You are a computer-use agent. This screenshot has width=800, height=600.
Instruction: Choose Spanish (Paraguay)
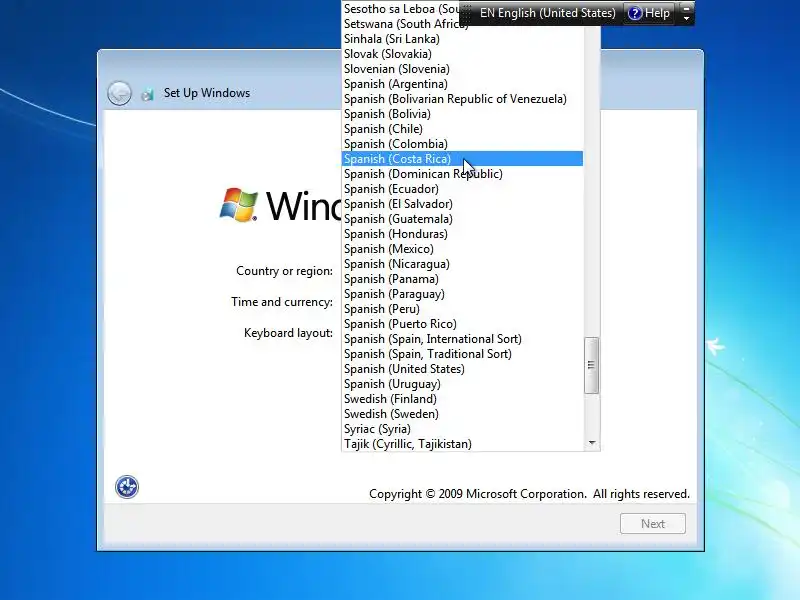point(462,294)
